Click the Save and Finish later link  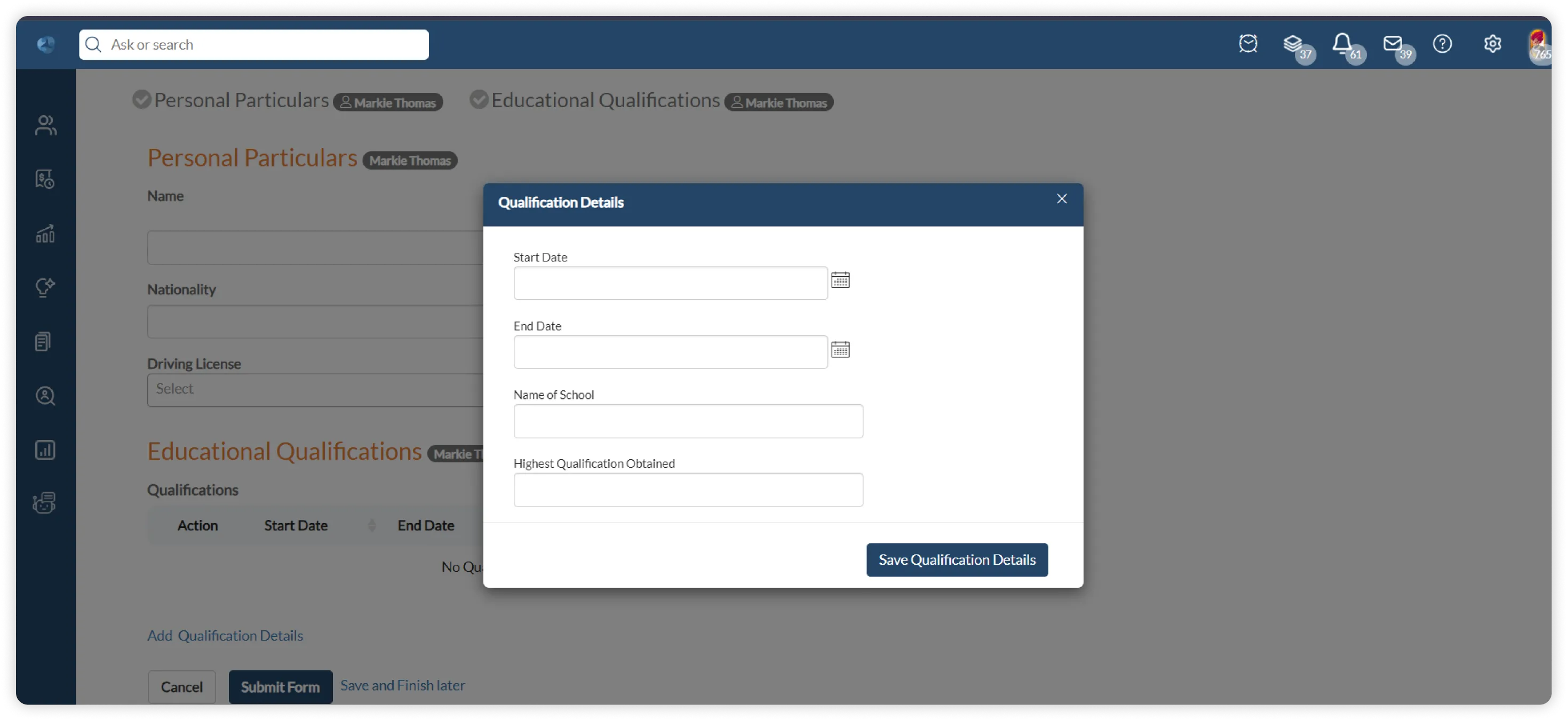point(402,685)
